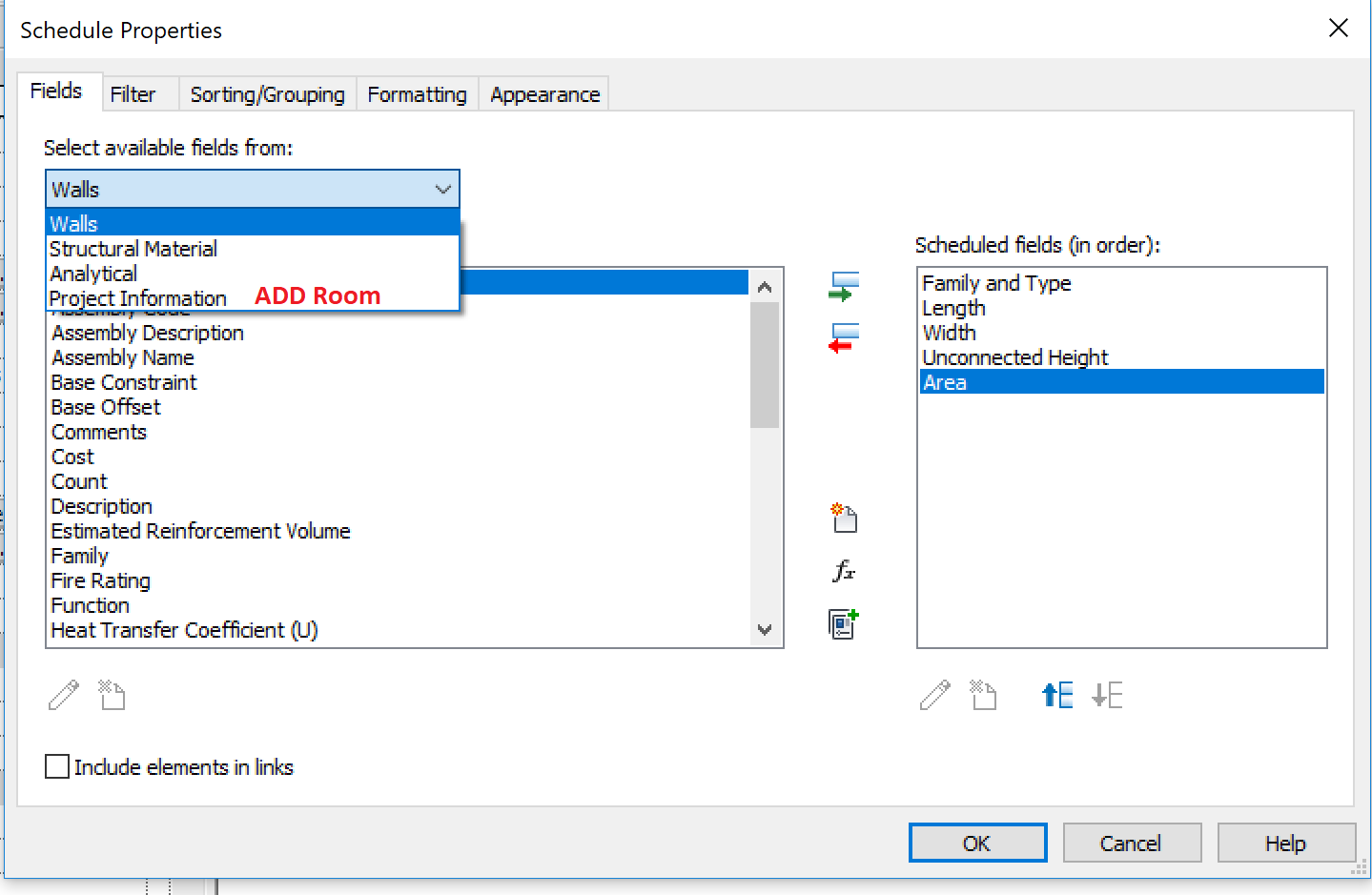1372x895 pixels.
Task: Click pencil edit icon under scheduled fields
Action: (x=935, y=695)
